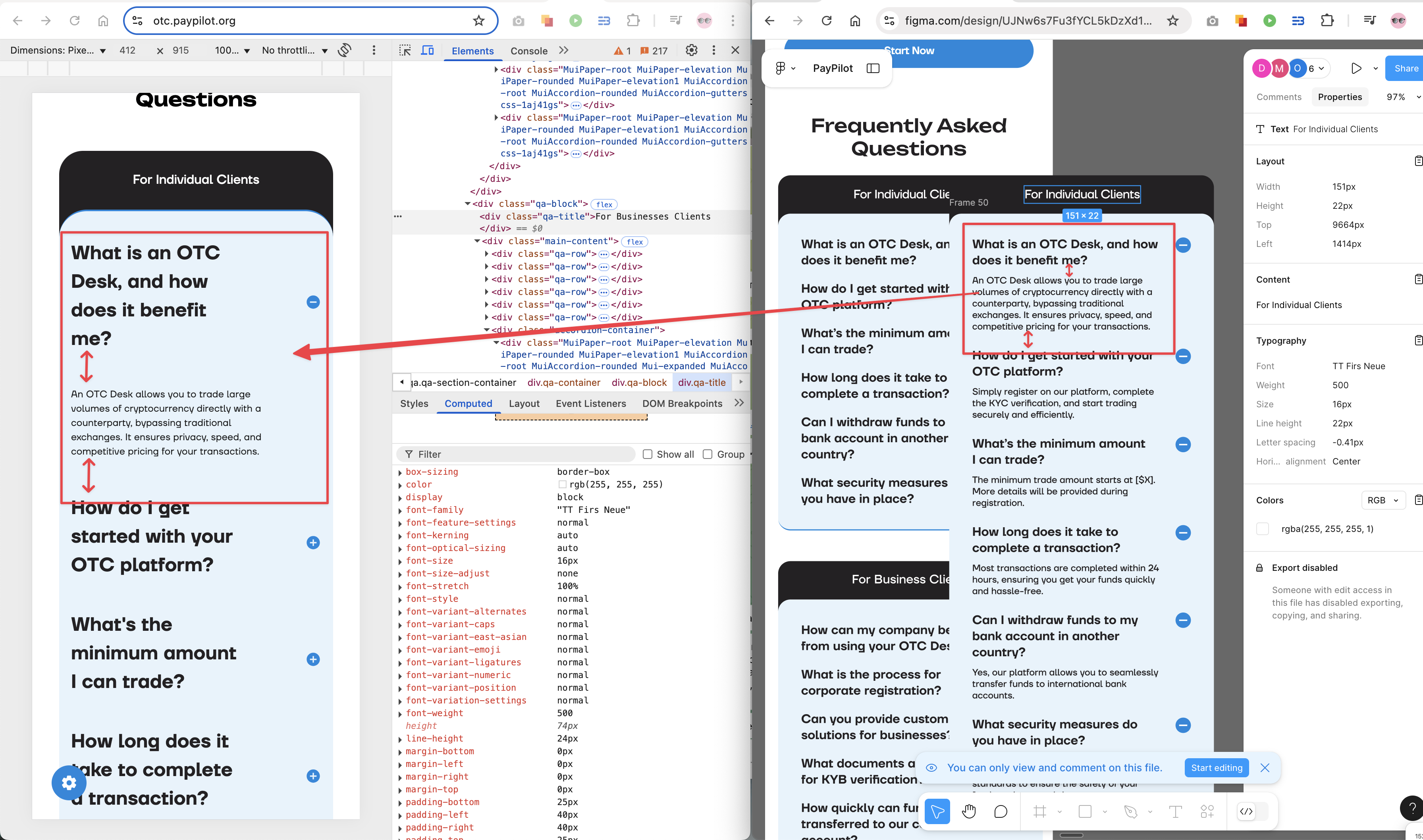Open the No throttling dropdown
This screenshot has width=1423, height=840.
click(x=294, y=50)
